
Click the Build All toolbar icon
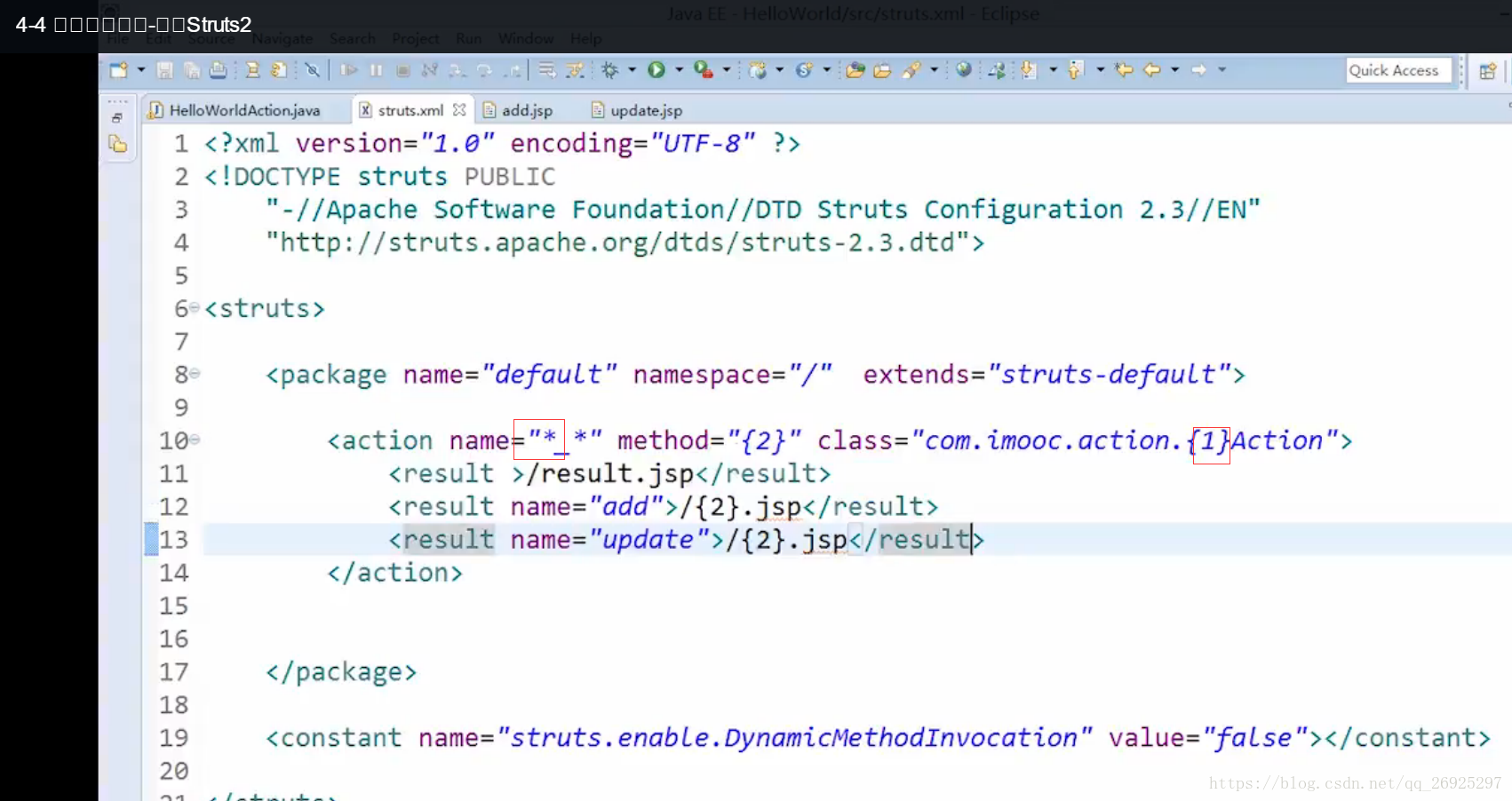click(252, 70)
